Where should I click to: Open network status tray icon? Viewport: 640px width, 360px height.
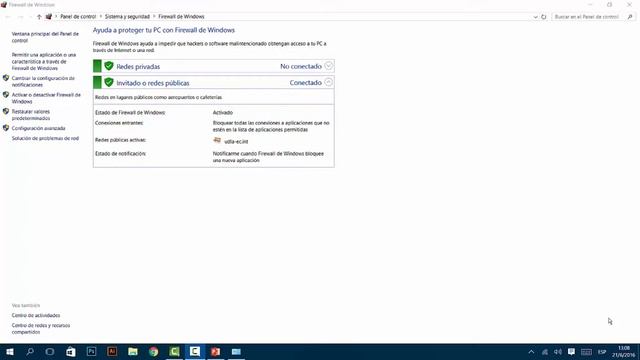544,352
